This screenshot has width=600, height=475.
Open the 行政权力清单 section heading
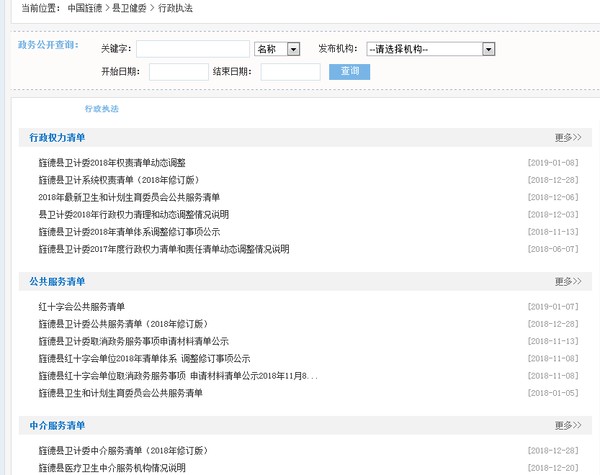pos(57,137)
